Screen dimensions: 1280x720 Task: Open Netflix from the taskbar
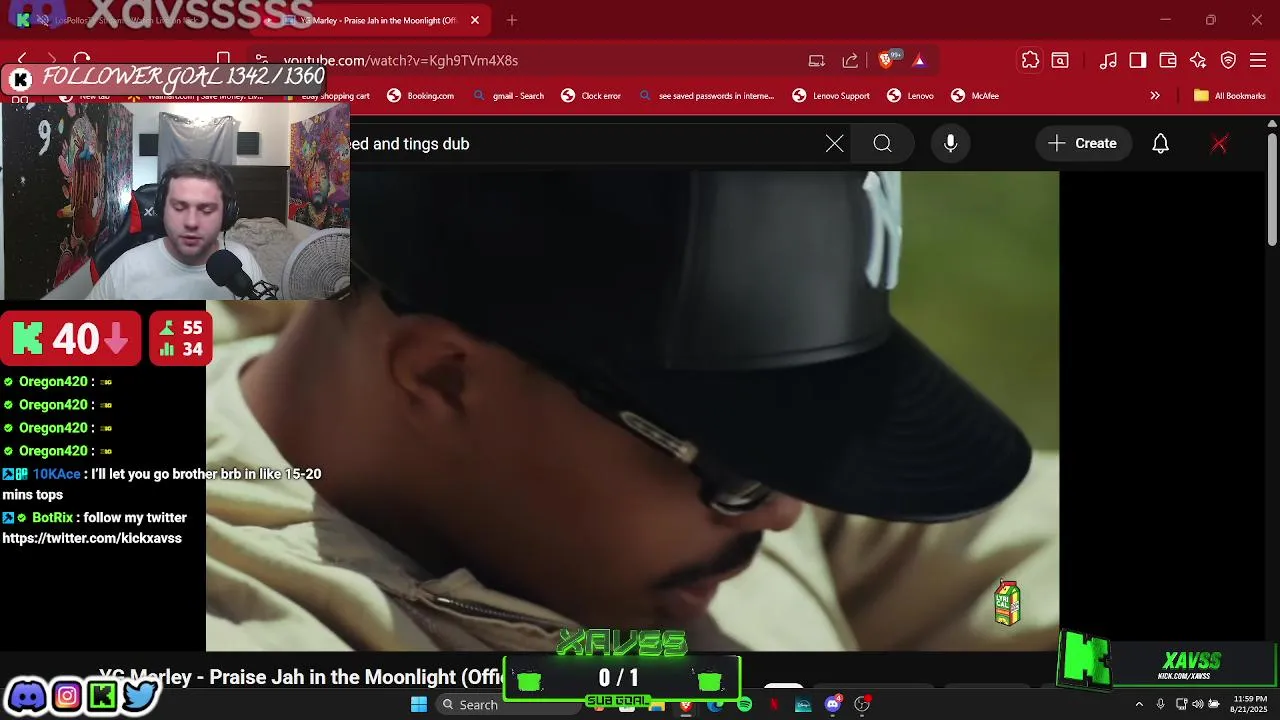(x=774, y=705)
